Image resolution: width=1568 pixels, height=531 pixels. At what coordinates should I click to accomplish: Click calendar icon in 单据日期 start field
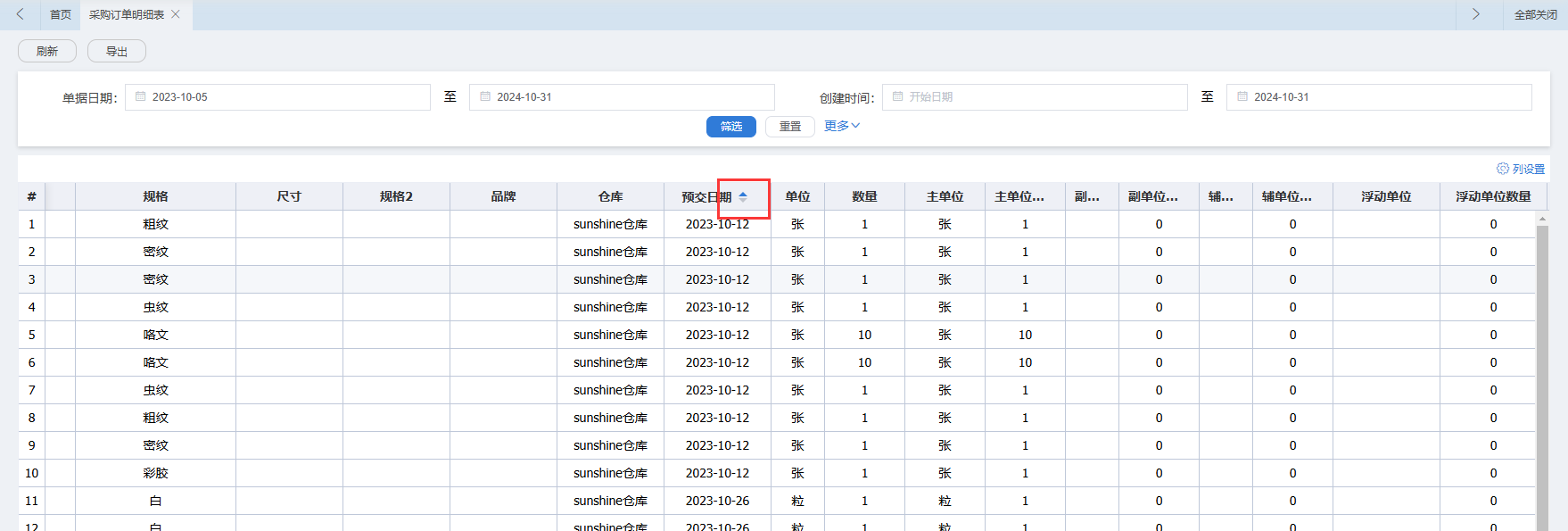(141, 96)
